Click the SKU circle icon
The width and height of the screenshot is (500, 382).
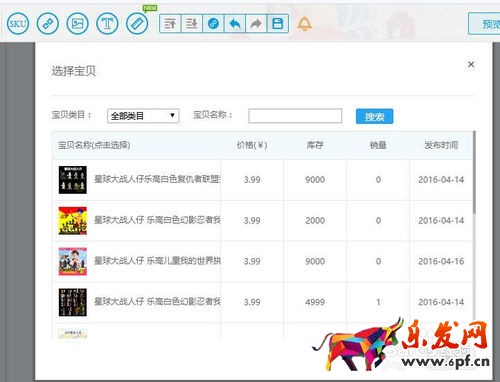18,24
